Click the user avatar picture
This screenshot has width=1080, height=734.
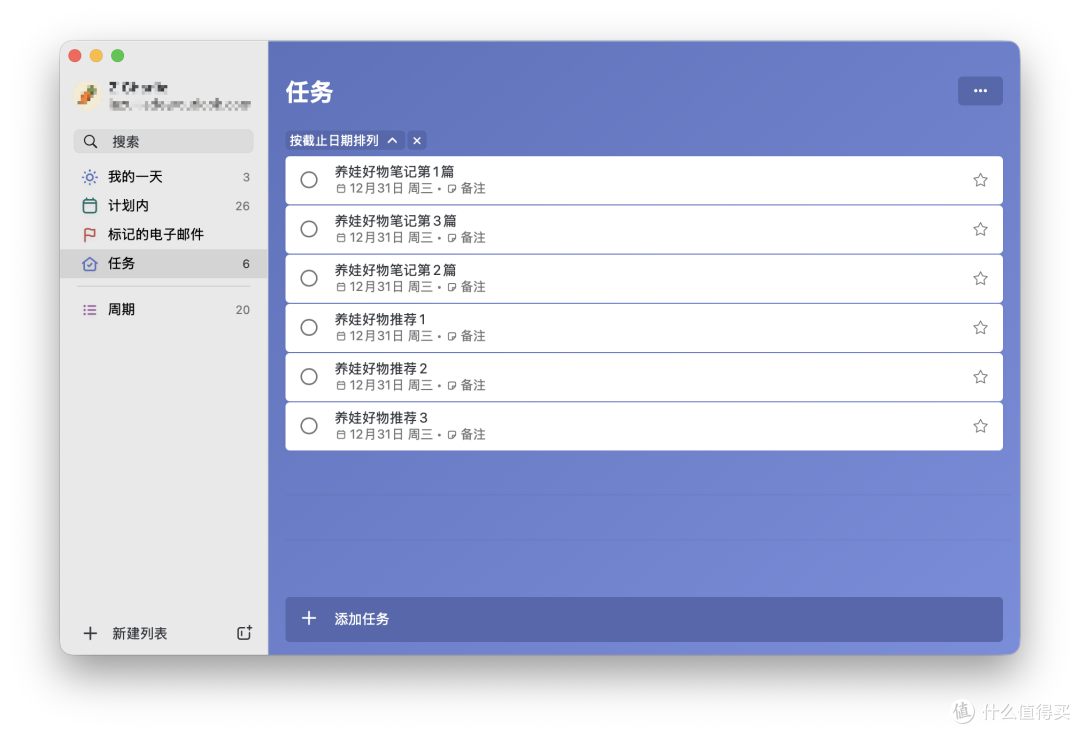[87, 95]
